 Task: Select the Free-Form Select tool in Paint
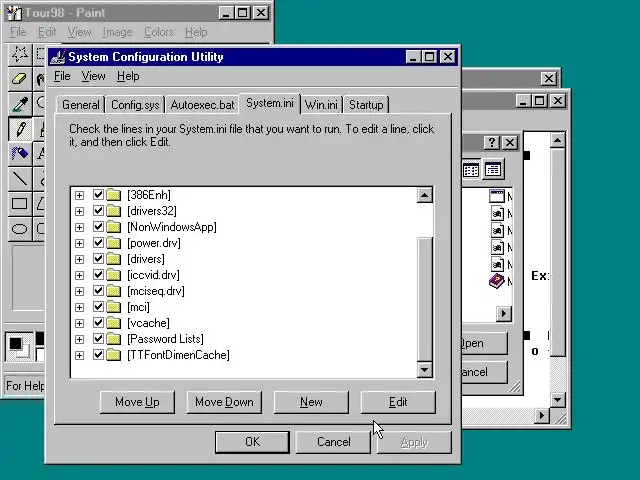(20, 53)
